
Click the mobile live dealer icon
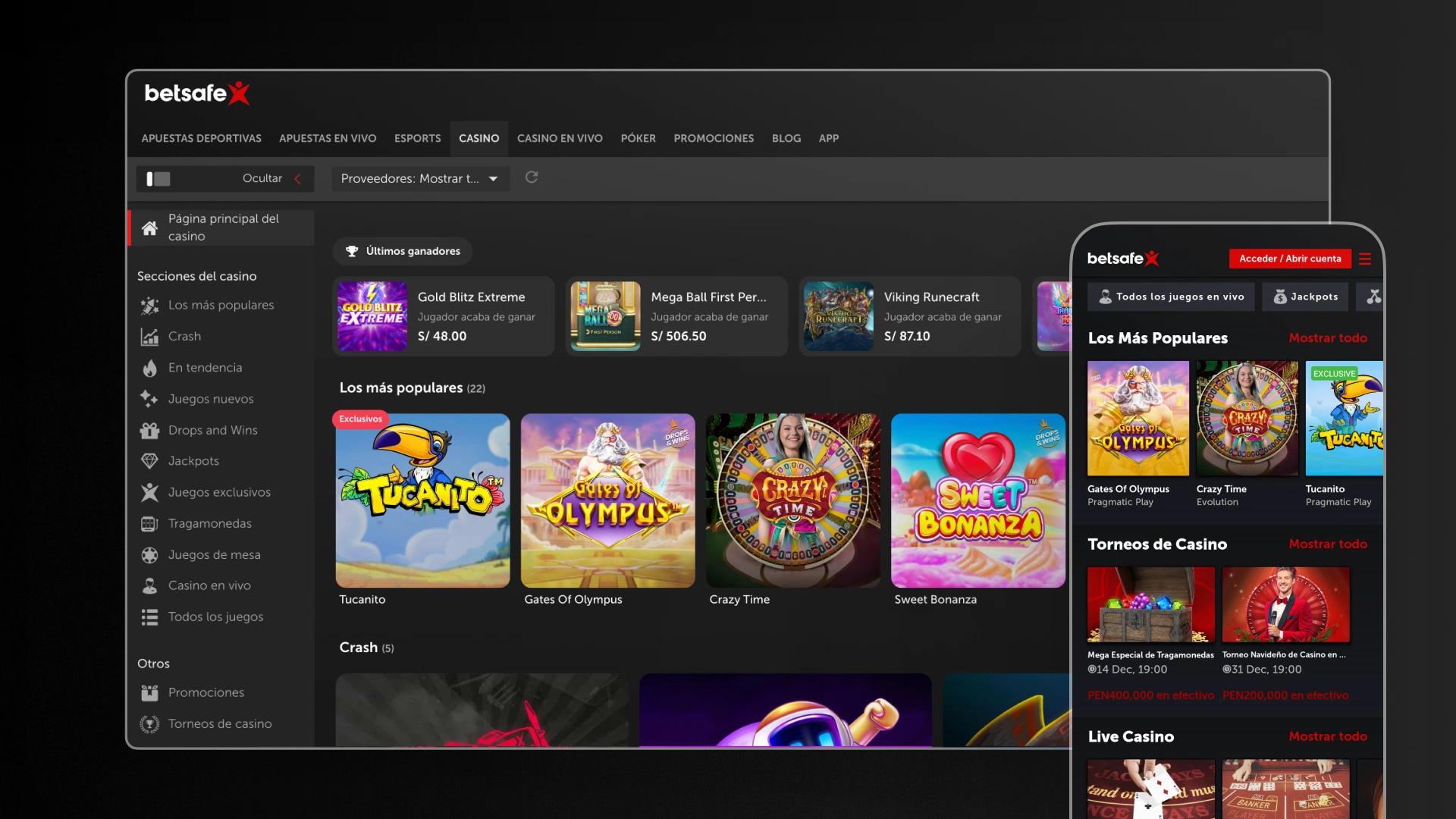pyautogui.click(x=1106, y=297)
